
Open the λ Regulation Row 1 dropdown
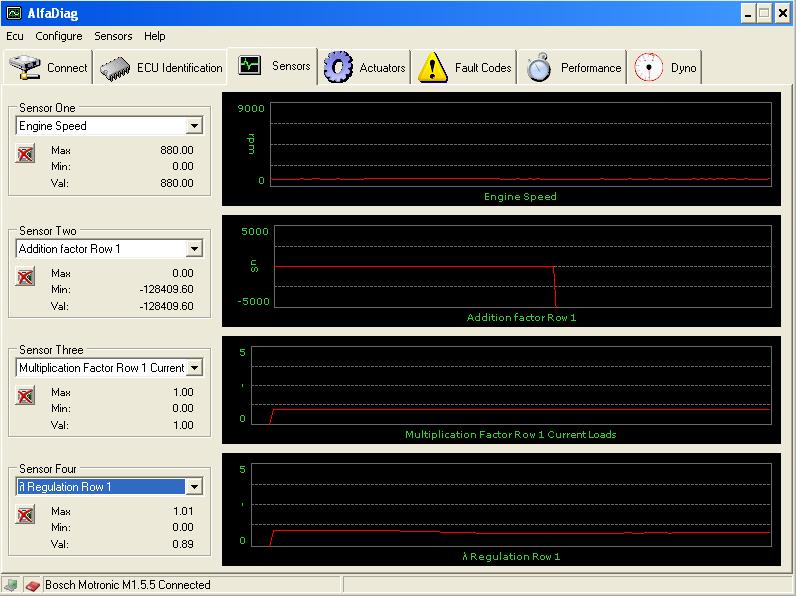pos(194,487)
